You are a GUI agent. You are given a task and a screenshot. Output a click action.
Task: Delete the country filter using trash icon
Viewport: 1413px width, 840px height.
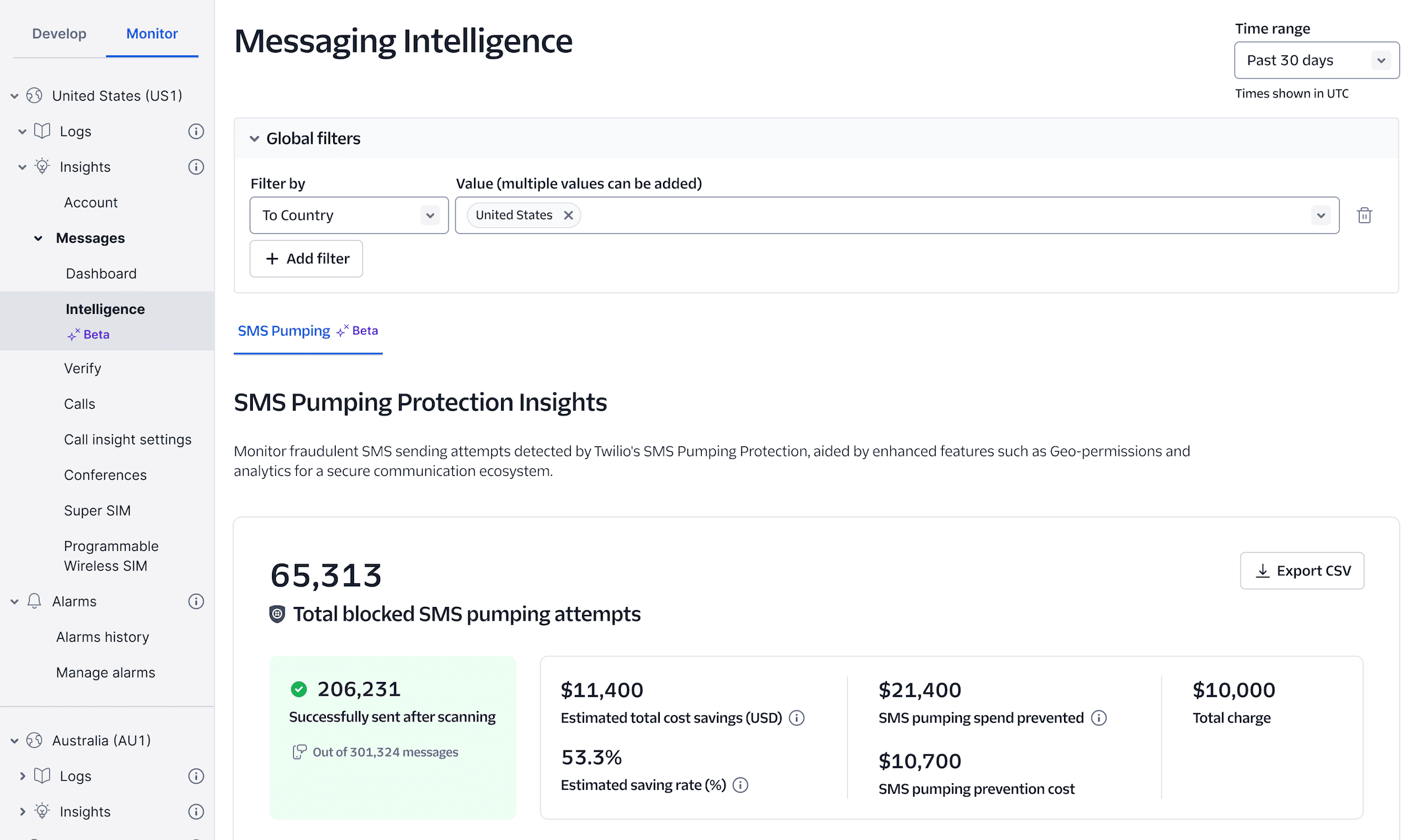point(1365,215)
